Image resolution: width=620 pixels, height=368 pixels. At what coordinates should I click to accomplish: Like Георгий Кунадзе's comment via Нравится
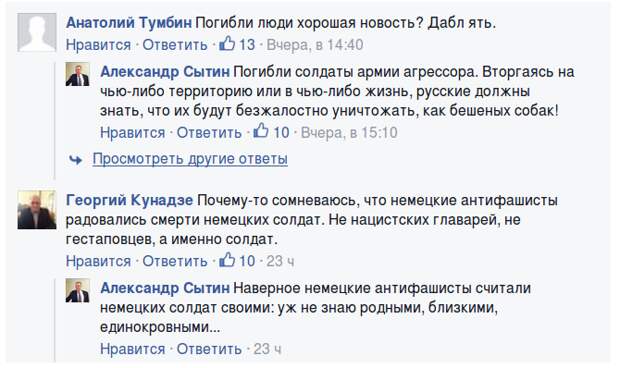[98, 261]
